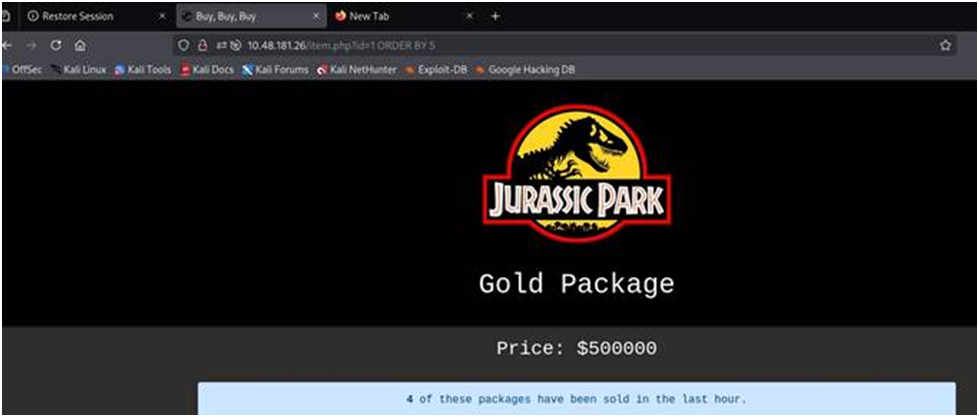Click the insecure connection padlock icon
Screen dimensions: 979x417
coord(202,46)
